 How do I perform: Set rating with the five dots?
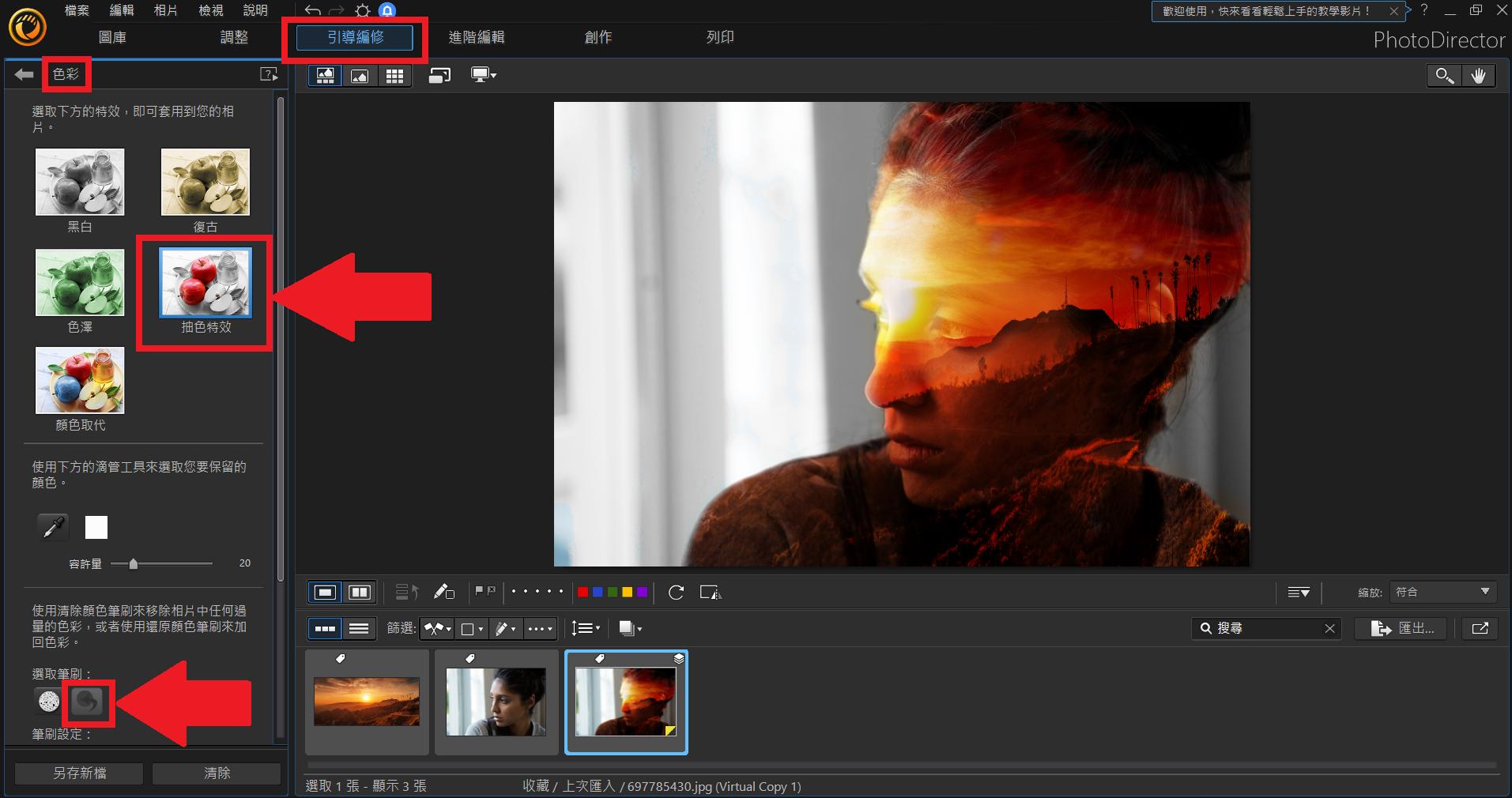[537, 592]
